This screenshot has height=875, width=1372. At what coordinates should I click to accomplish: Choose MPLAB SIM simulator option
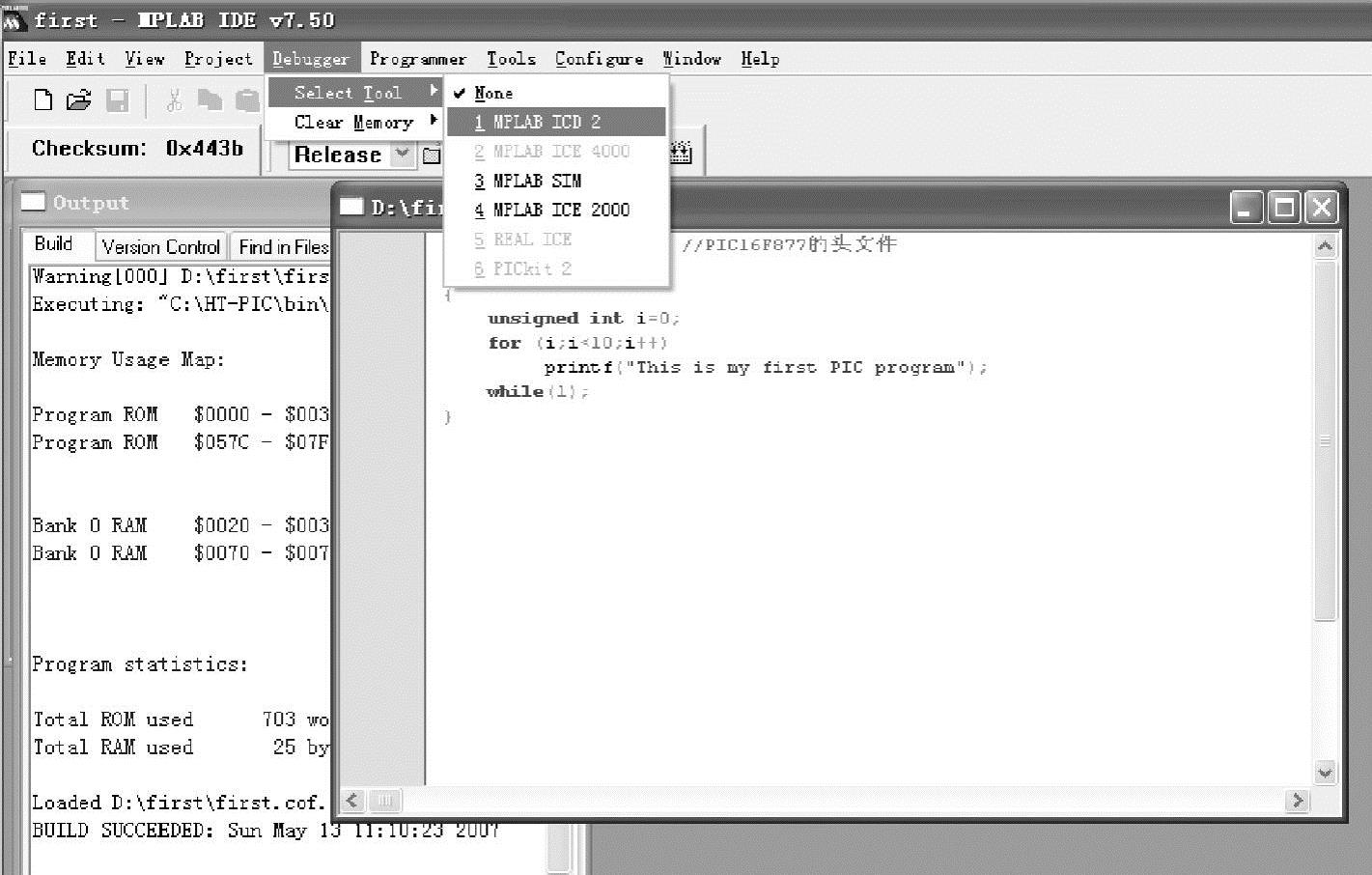555,181
